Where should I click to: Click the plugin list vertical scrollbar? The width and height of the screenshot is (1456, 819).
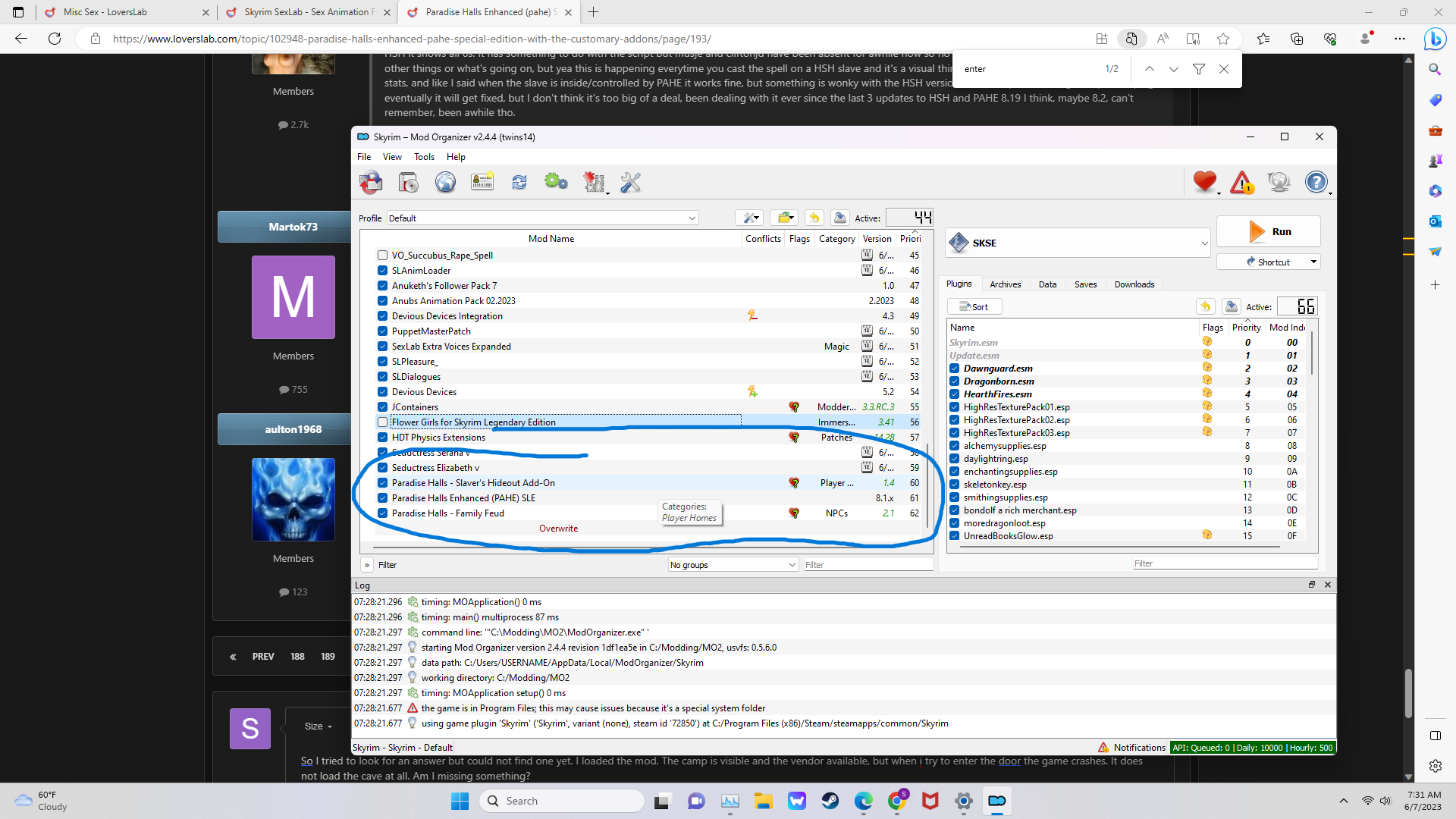click(x=1312, y=352)
